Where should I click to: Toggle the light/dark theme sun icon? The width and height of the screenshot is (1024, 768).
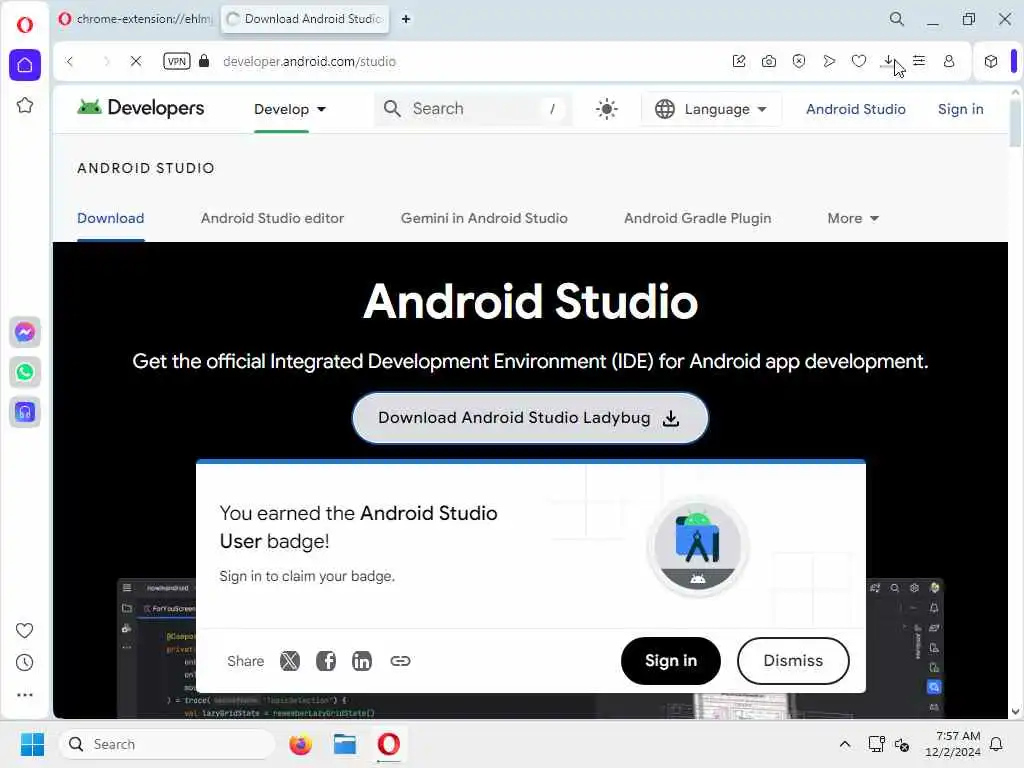coord(607,108)
